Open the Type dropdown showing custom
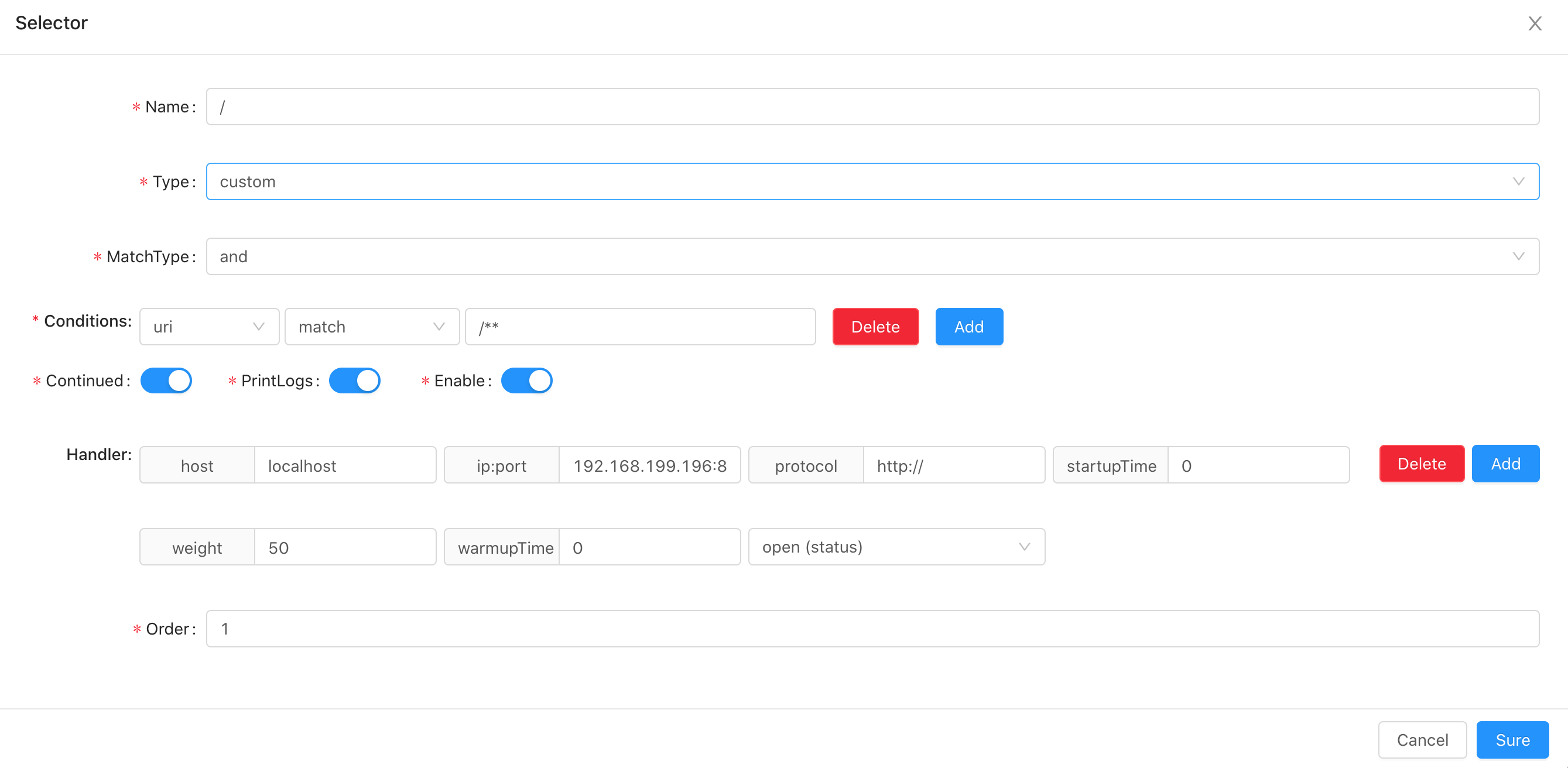This screenshot has width=1568, height=768. click(x=872, y=181)
